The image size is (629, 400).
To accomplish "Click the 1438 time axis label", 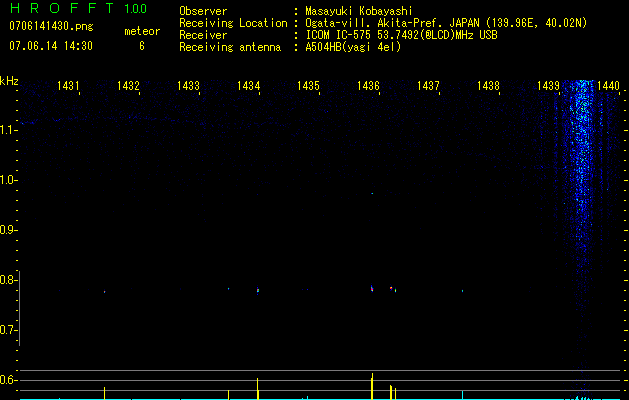I will pos(488,86).
